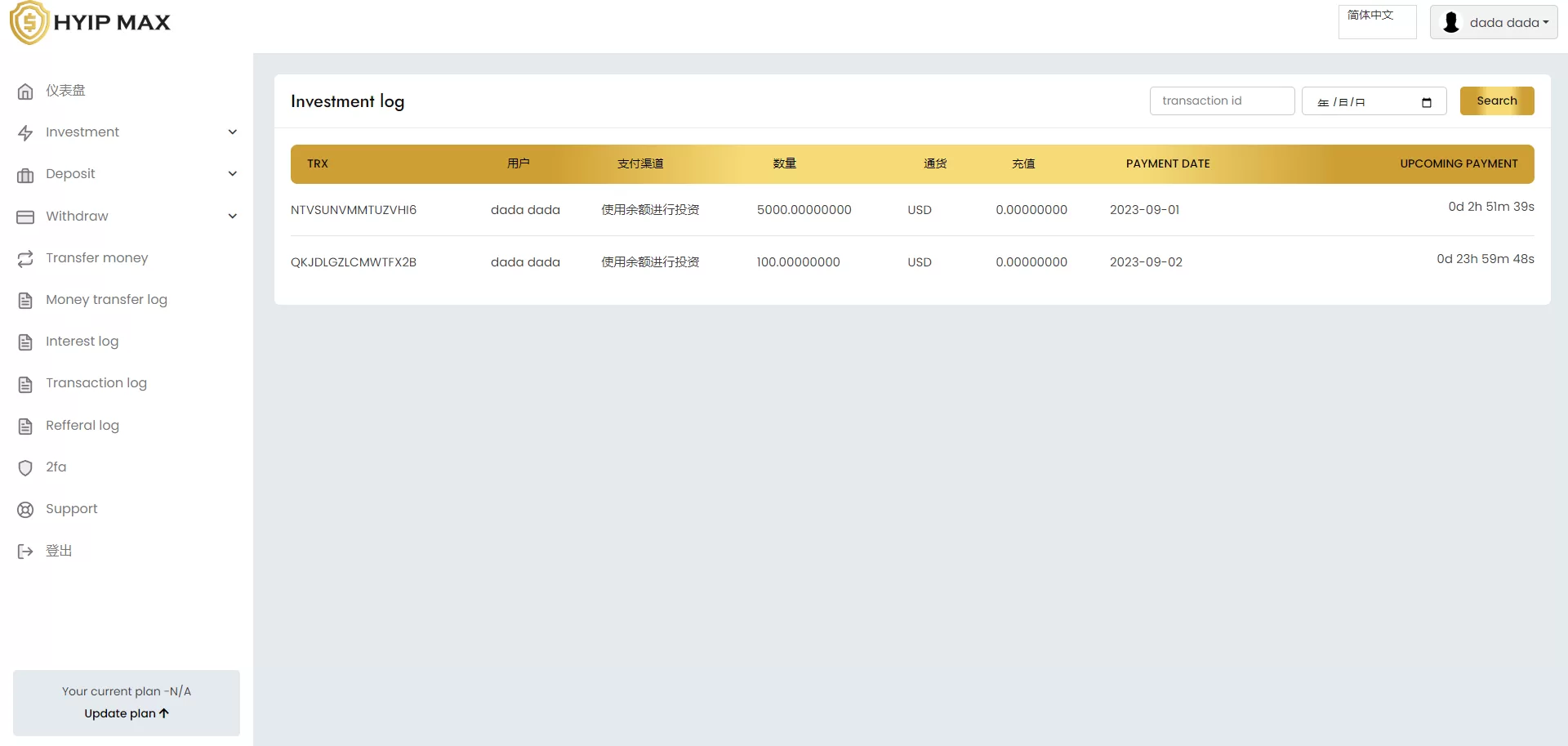Click the HYIP MAX logo icon
1568x746 pixels.
[x=29, y=23]
